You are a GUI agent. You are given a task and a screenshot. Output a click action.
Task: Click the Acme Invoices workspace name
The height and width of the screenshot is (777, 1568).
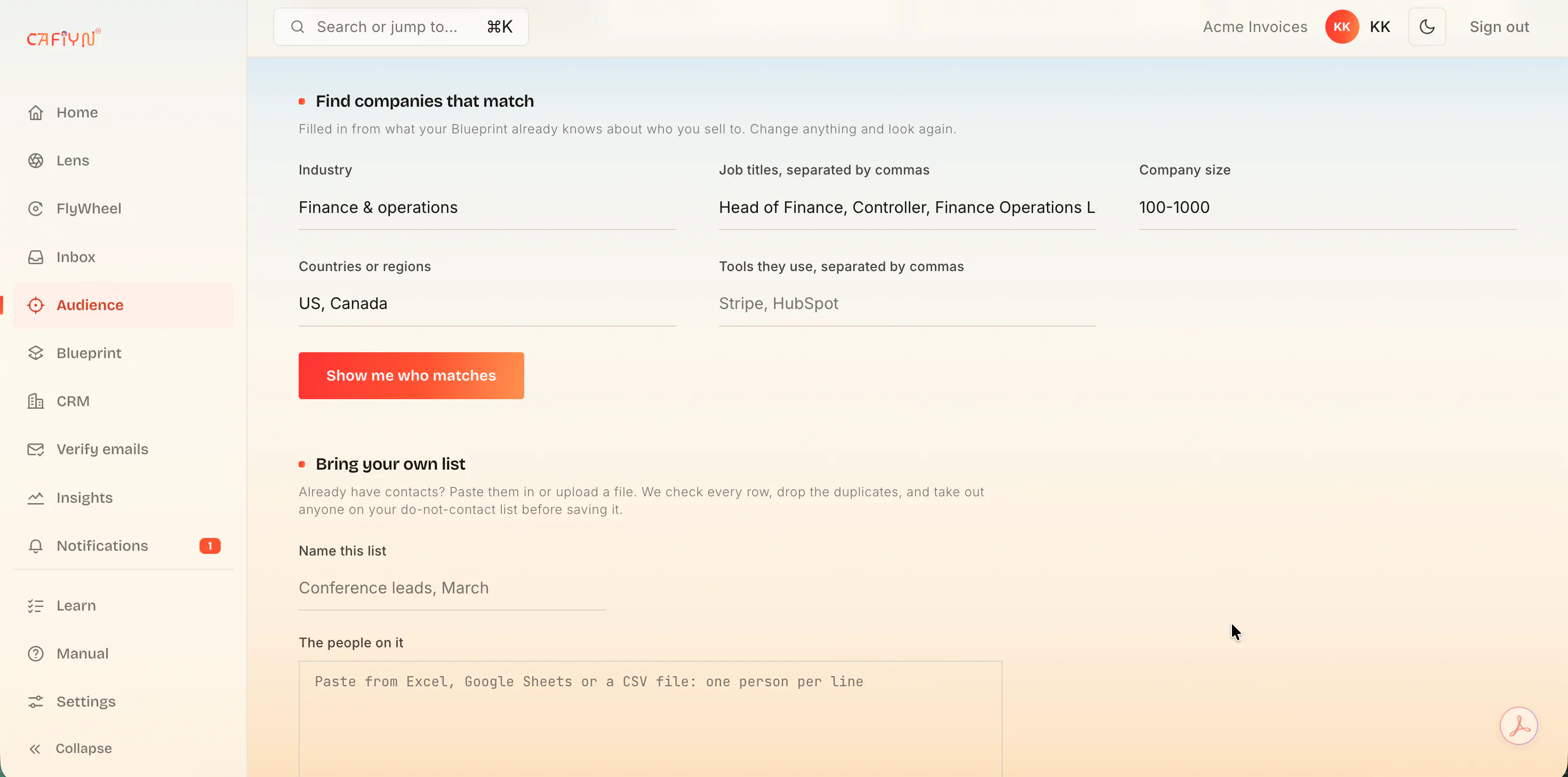point(1254,27)
